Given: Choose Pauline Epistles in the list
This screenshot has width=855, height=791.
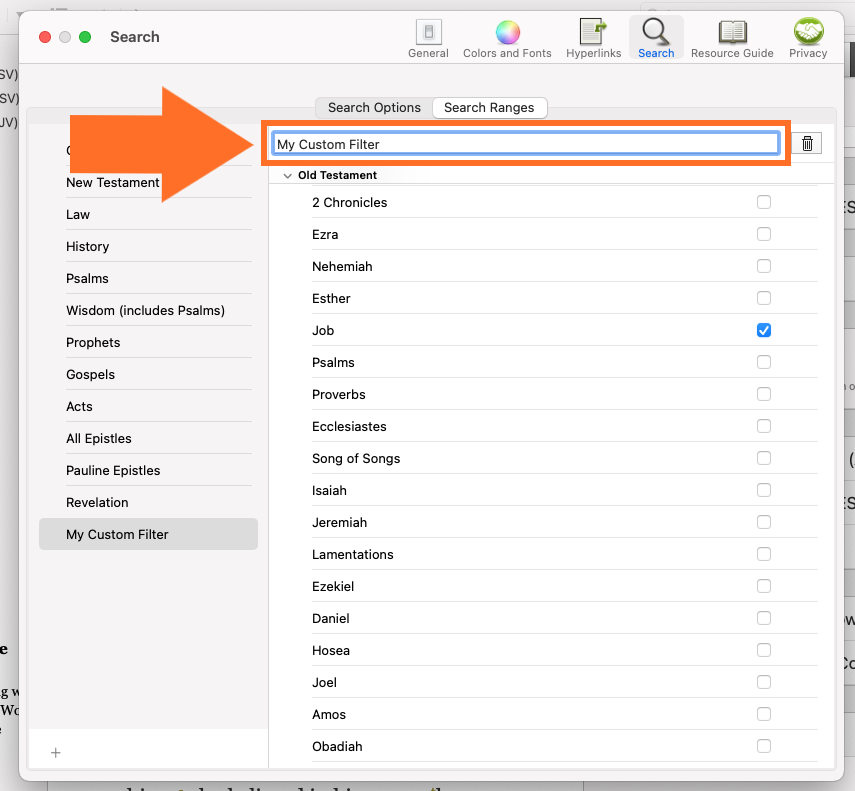Looking at the screenshot, I should [113, 470].
